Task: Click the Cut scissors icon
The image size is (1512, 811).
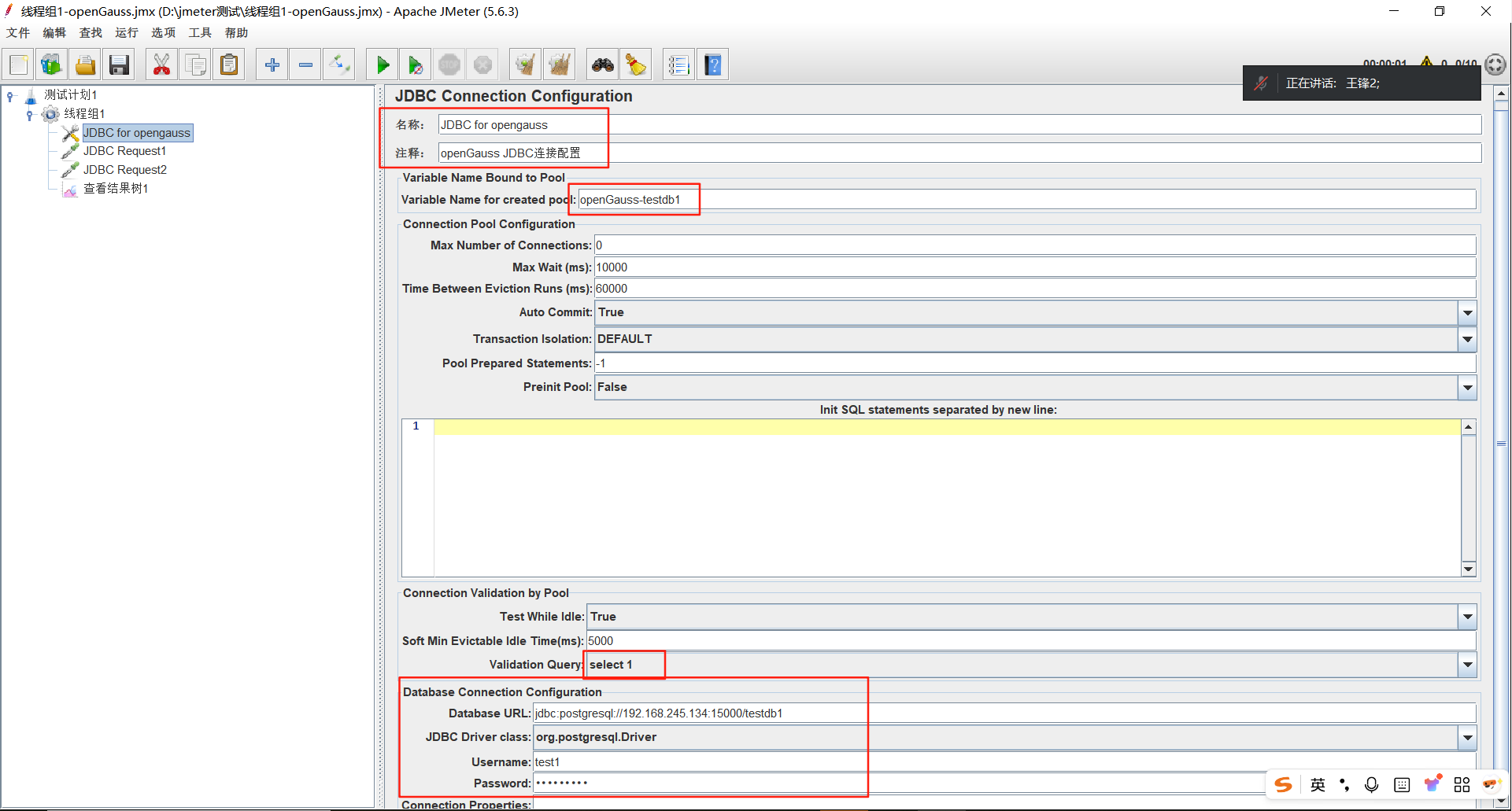Action: [x=161, y=65]
